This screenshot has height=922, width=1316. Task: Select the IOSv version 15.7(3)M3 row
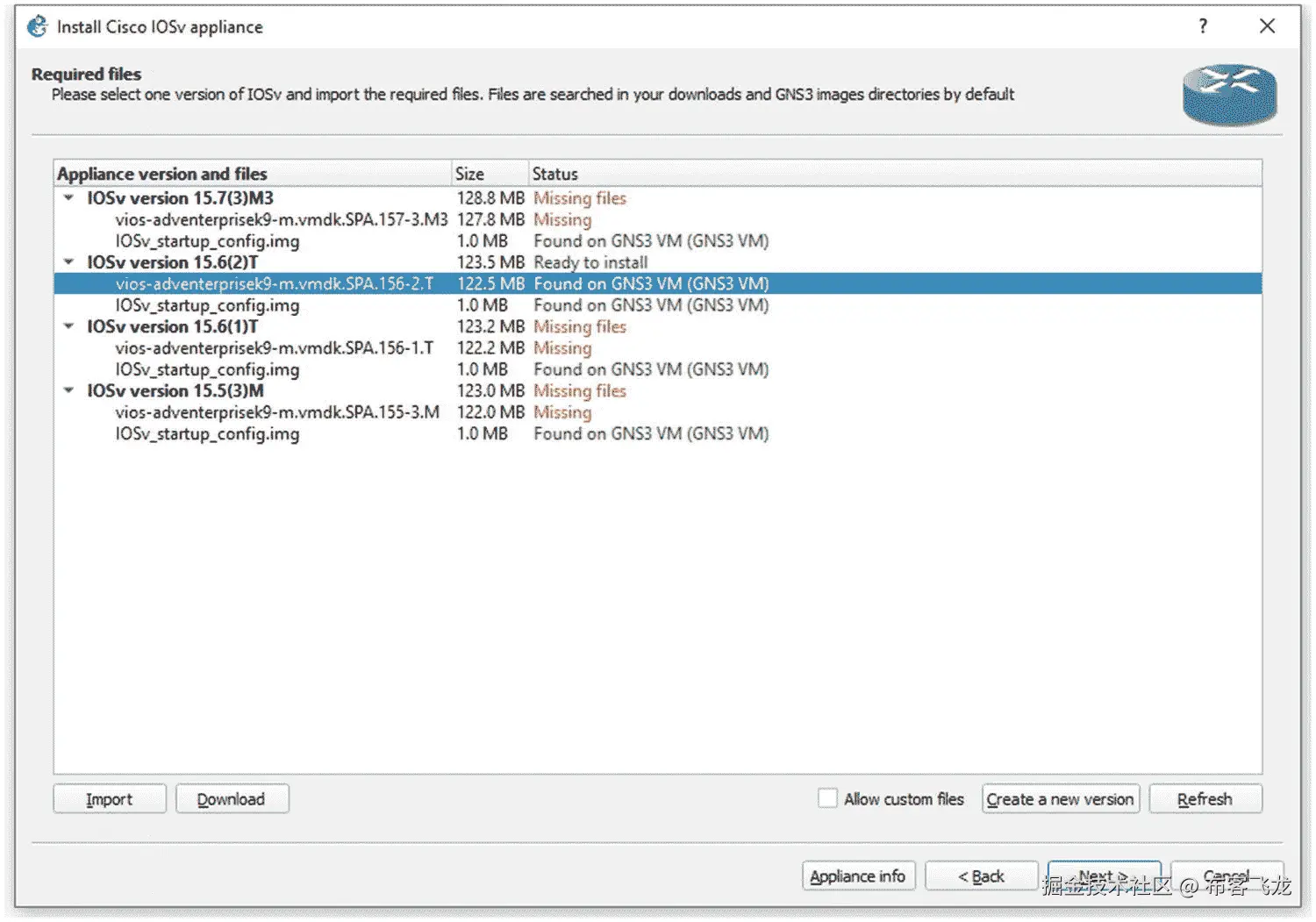657,198
